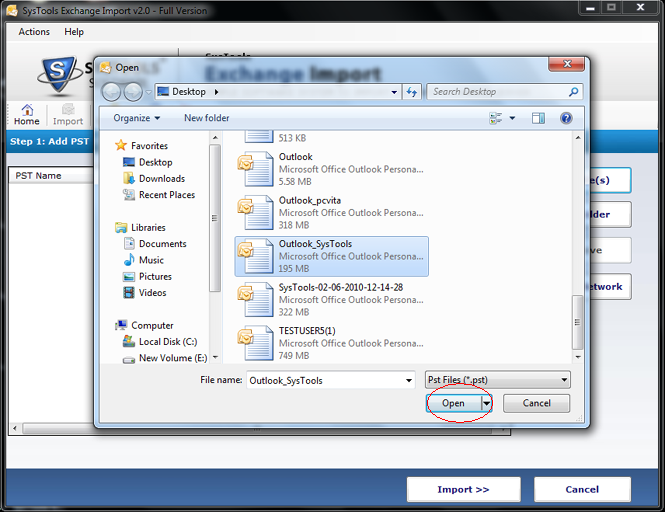Click the Search Desktop field

point(504,92)
